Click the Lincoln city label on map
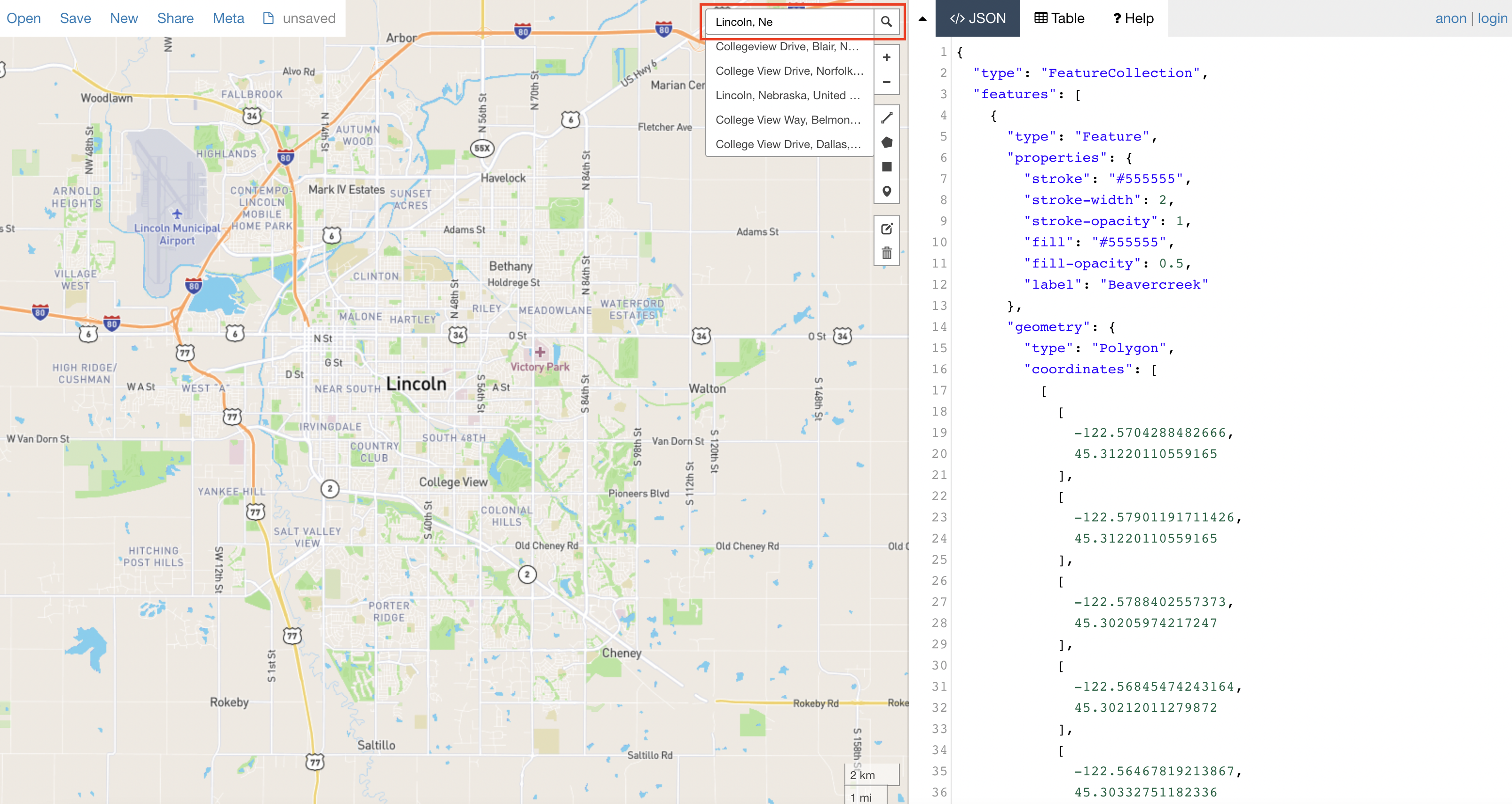Screen dimensions: 1512x804 (416, 384)
